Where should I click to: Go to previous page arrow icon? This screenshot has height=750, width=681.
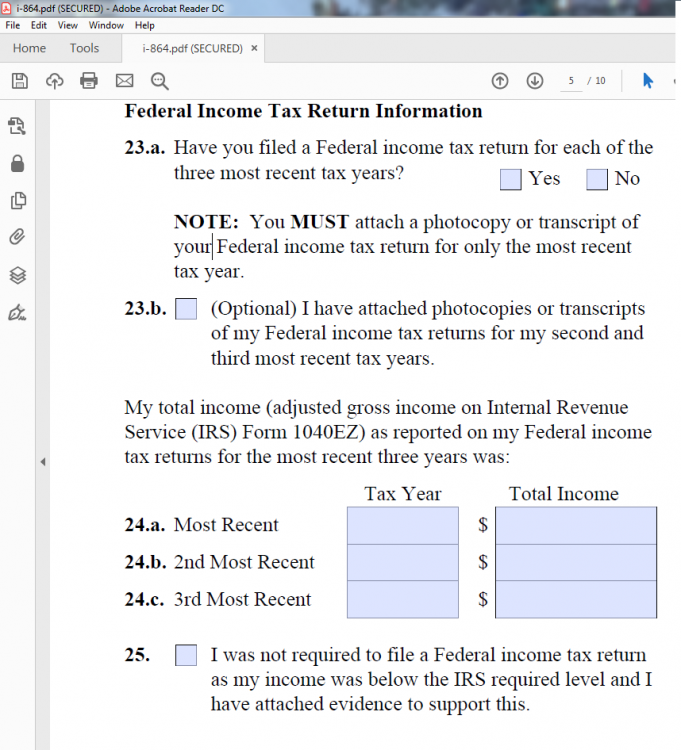[500, 81]
